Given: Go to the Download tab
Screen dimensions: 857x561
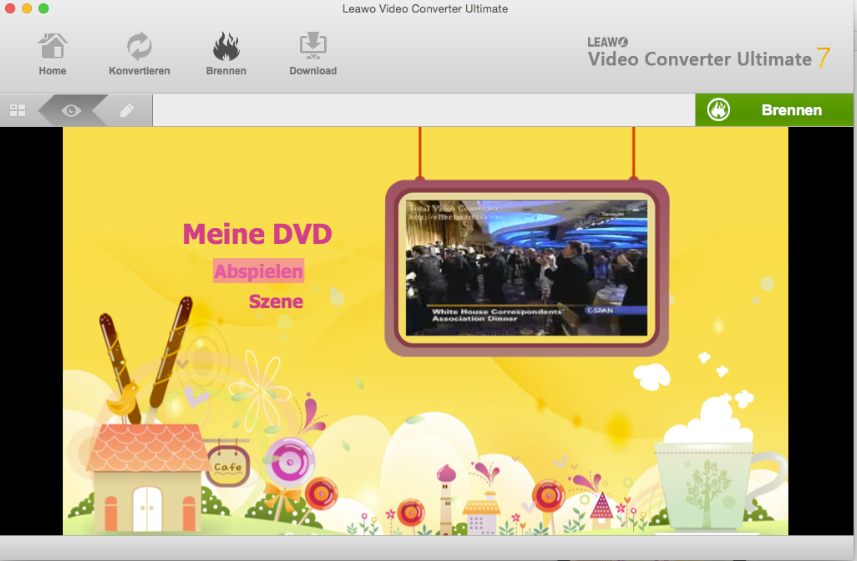Looking at the screenshot, I should pos(313,54).
